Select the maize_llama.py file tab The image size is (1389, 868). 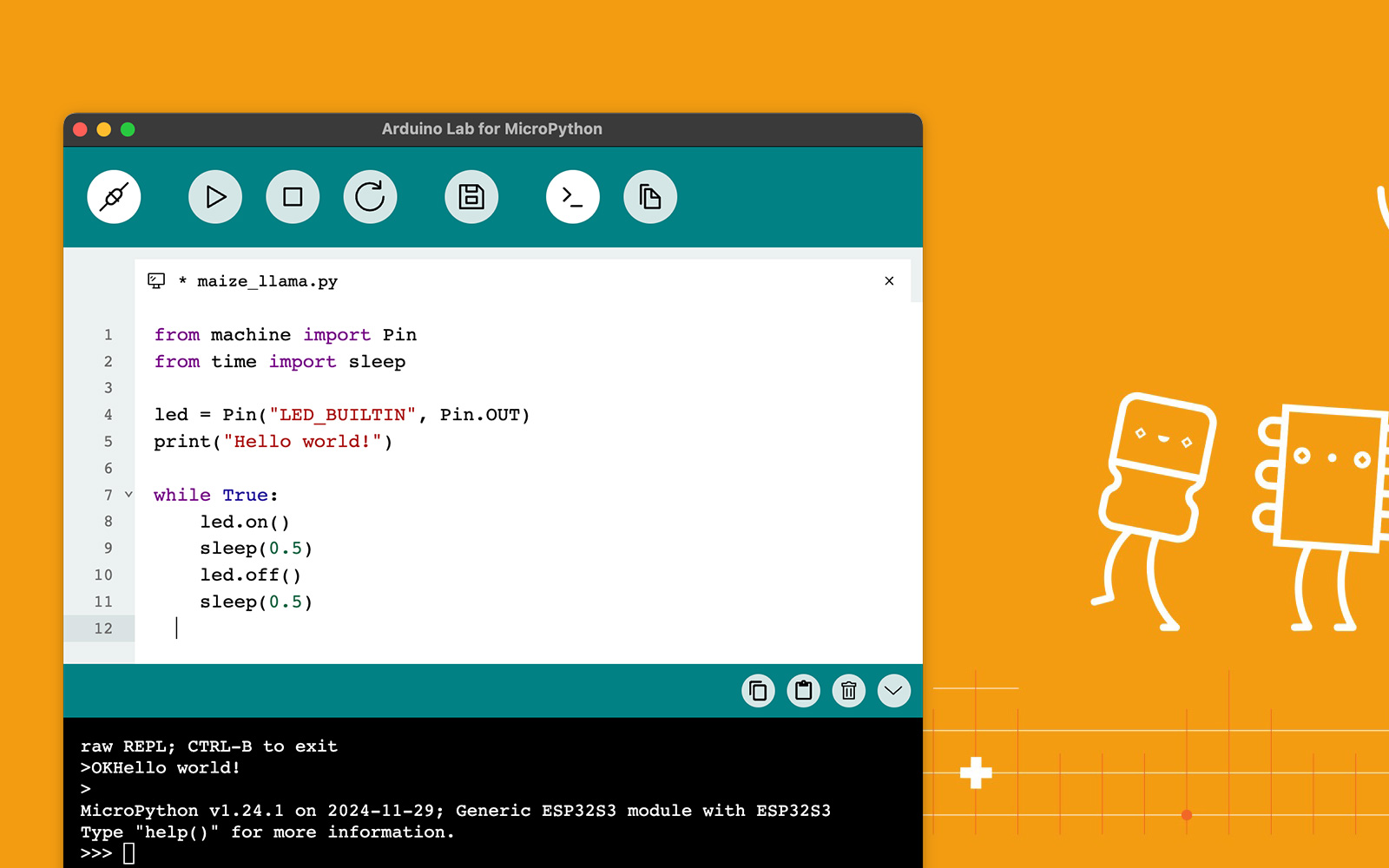tap(523, 280)
